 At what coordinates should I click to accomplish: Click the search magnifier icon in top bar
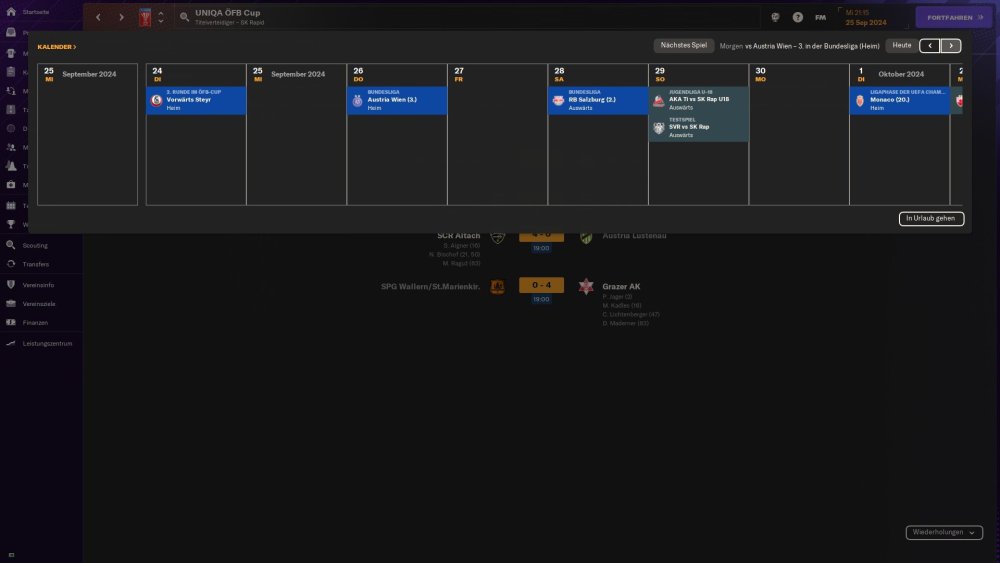[185, 17]
